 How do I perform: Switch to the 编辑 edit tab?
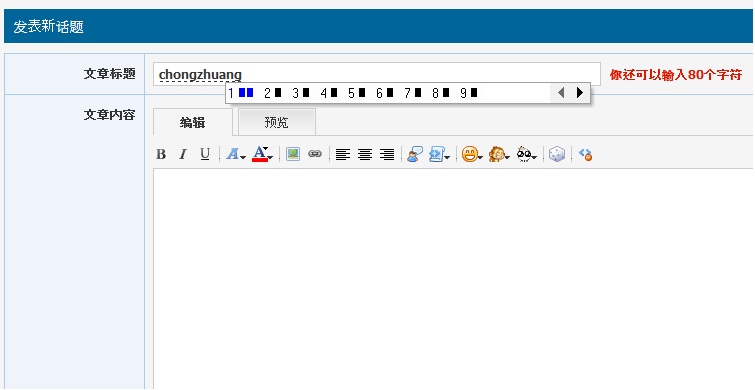(x=193, y=122)
